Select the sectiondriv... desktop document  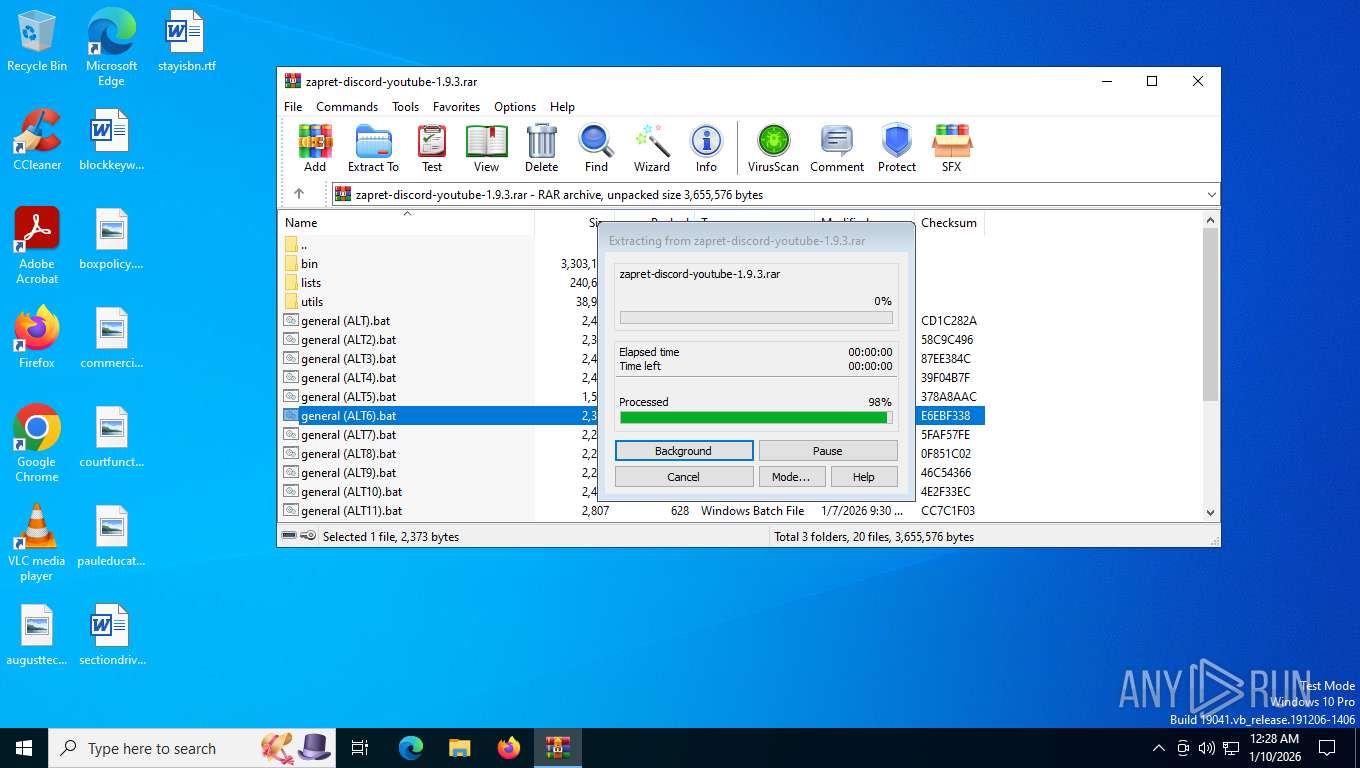pos(111,635)
